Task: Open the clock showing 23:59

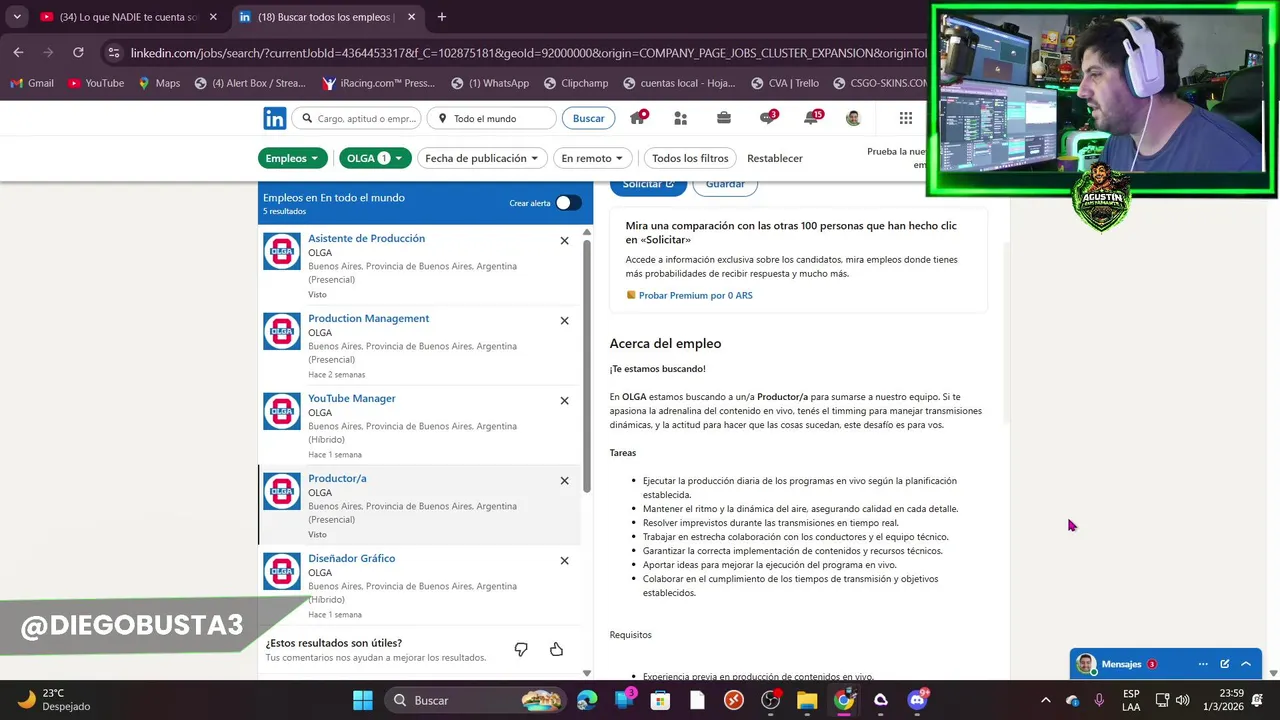Action: coord(1222,700)
